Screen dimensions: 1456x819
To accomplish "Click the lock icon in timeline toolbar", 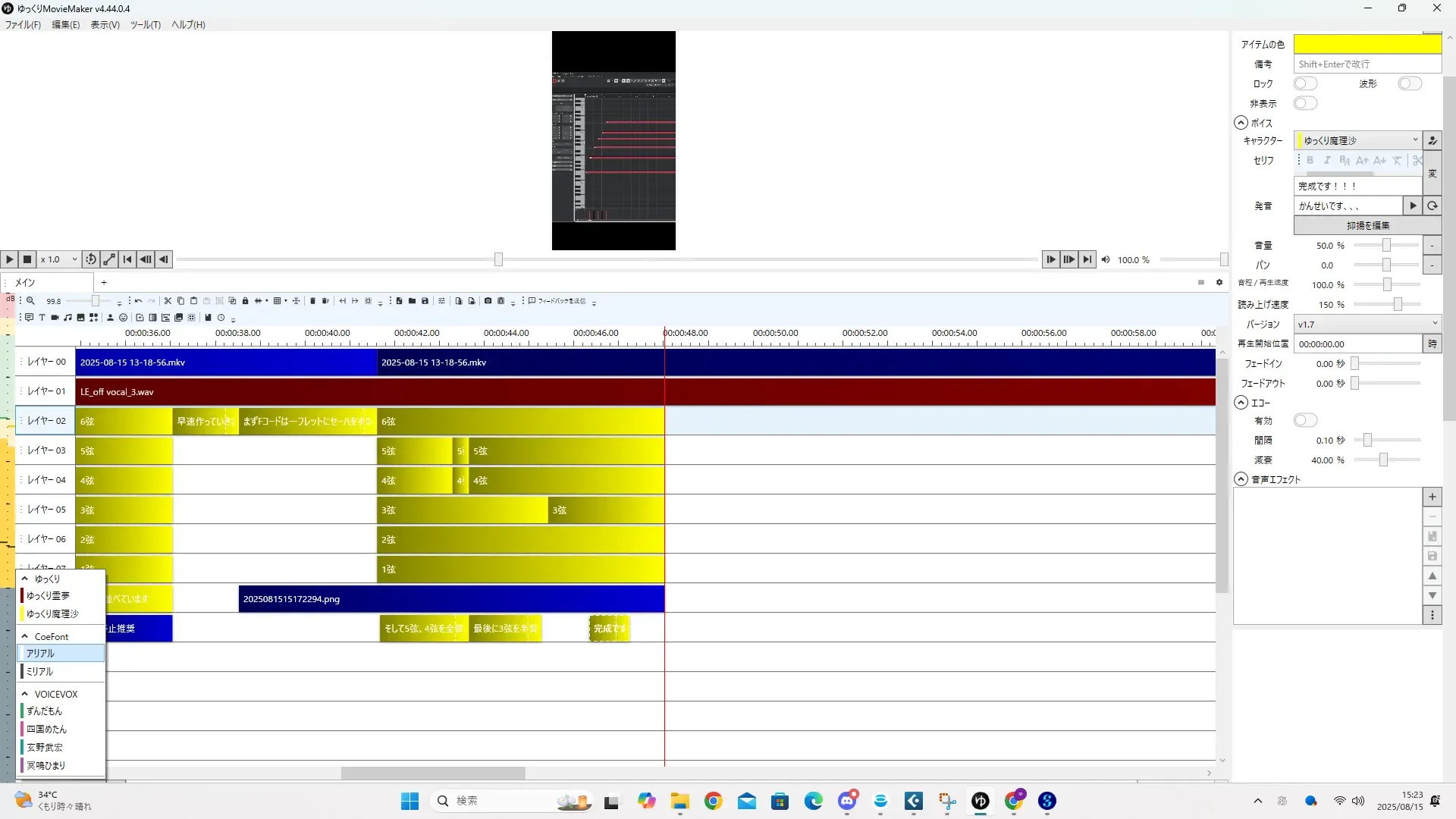I will (245, 301).
